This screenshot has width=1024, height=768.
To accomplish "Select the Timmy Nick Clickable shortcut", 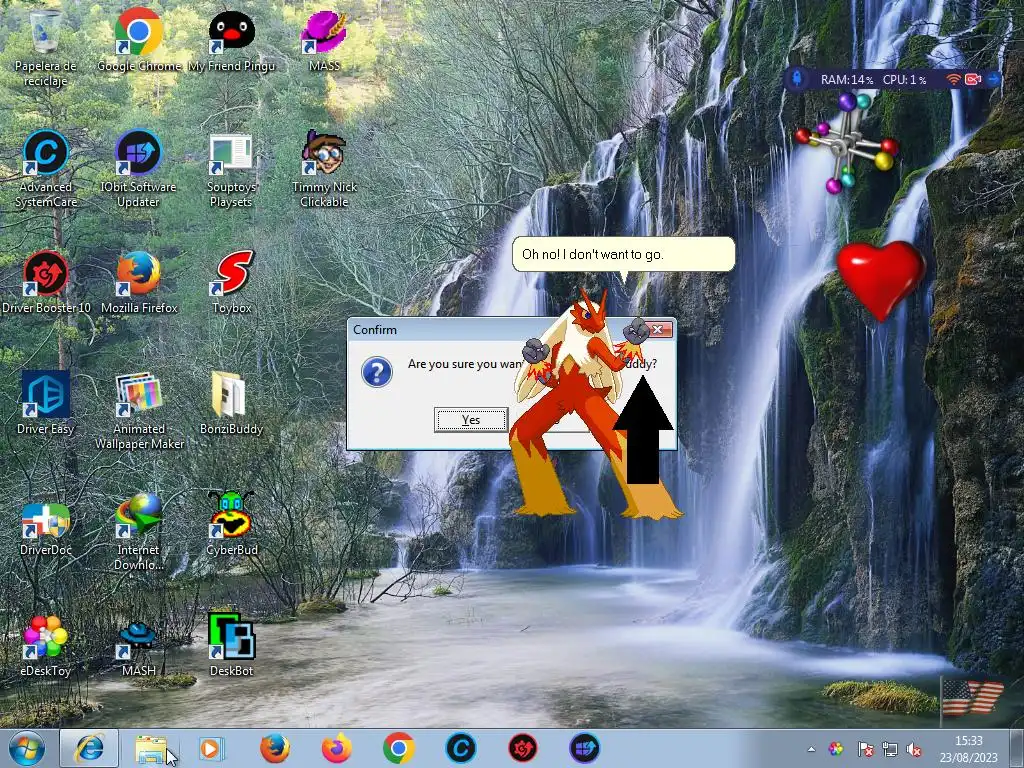I will [x=324, y=168].
